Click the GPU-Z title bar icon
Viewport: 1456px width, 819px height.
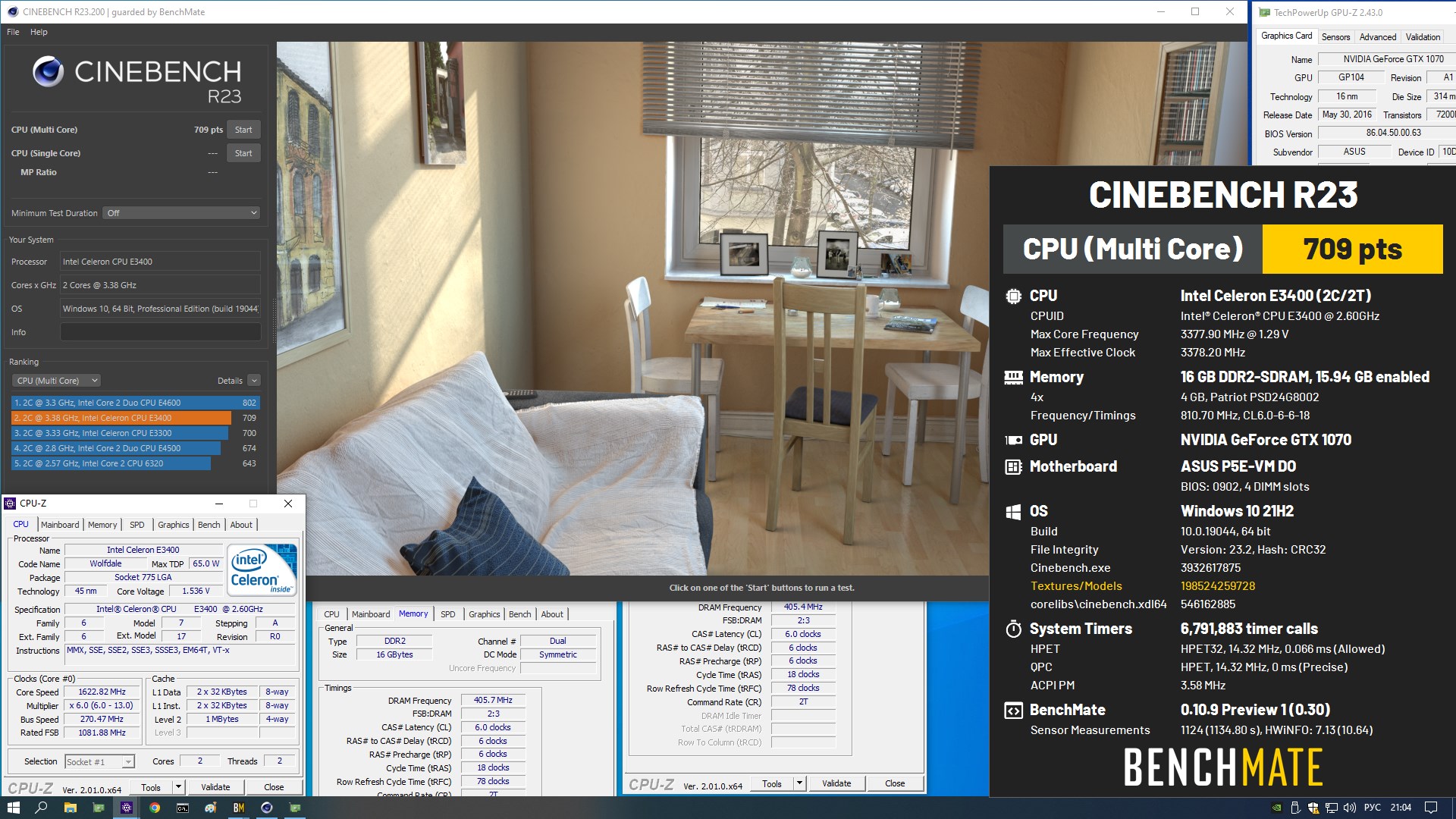pyautogui.click(x=1265, y=12)
